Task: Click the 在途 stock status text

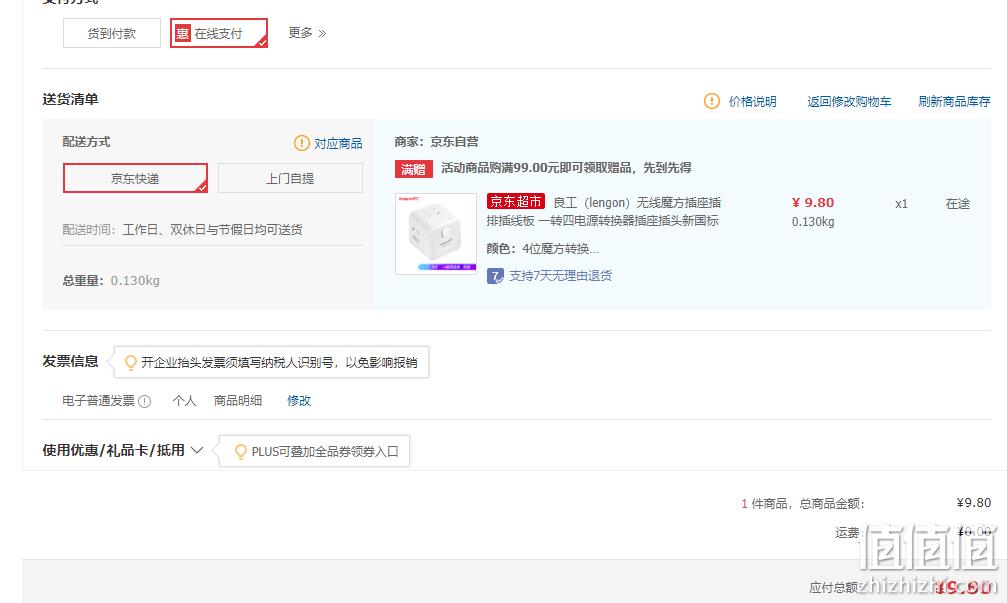Action: [958, 204]
